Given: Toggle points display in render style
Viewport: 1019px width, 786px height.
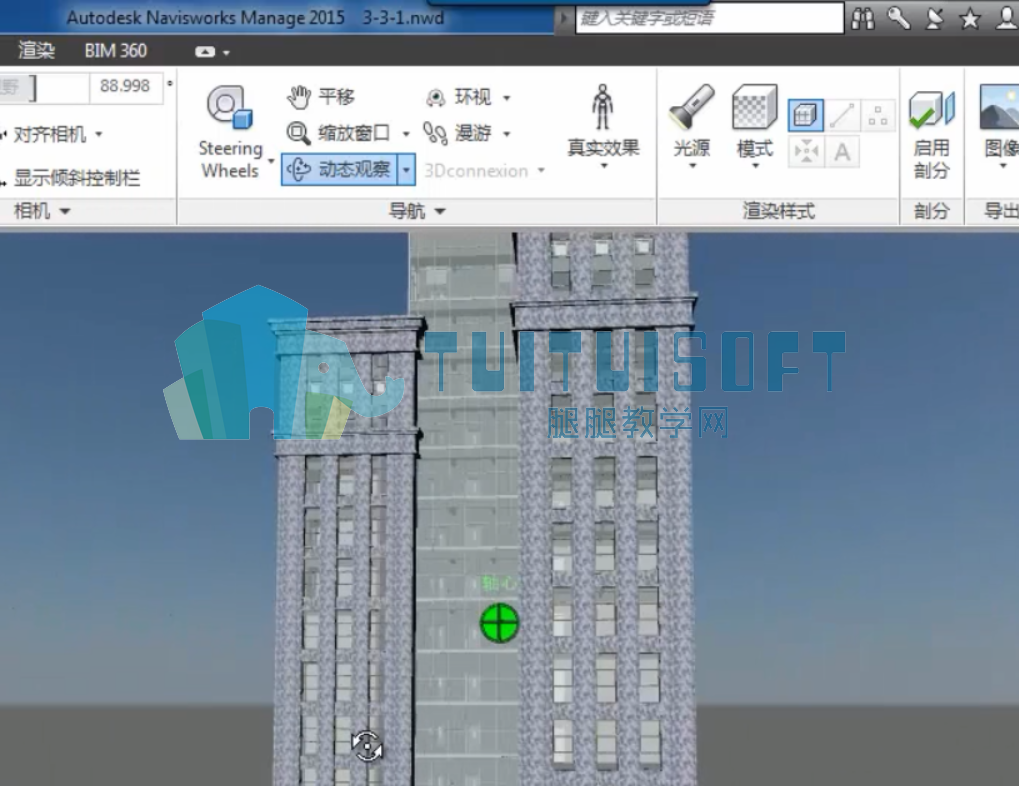Looking at the screenshot, I should (878, 116).
